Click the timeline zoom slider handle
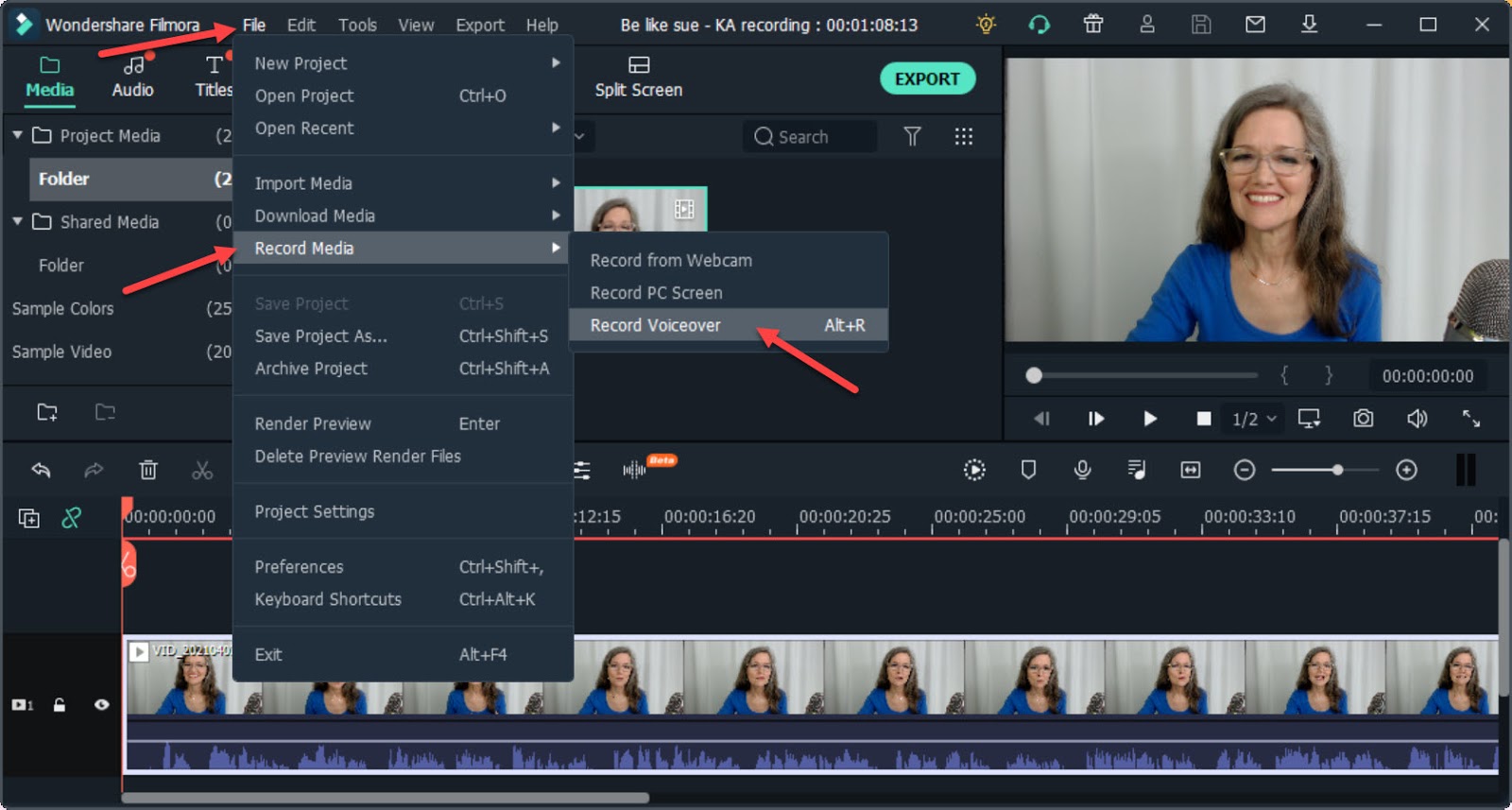 [x=1337, y=470]
